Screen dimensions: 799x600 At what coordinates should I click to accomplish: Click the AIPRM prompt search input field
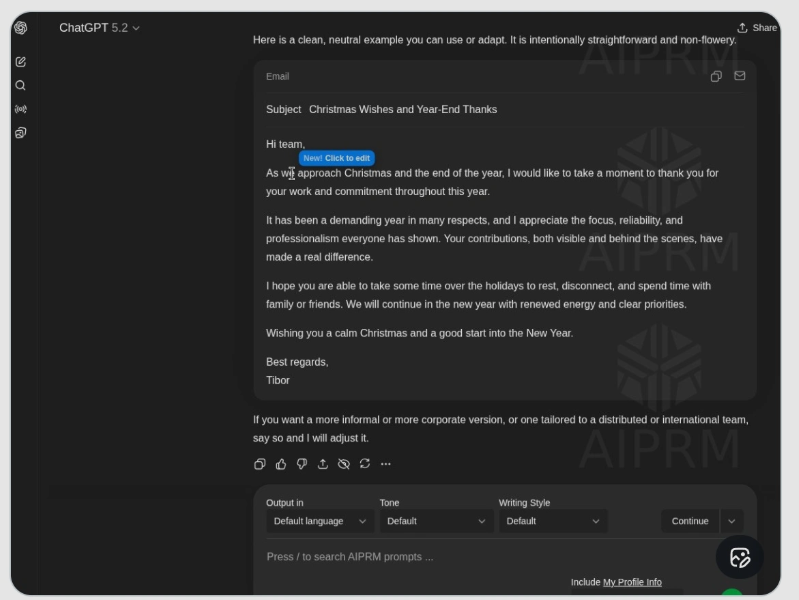(x=480, y=557)
